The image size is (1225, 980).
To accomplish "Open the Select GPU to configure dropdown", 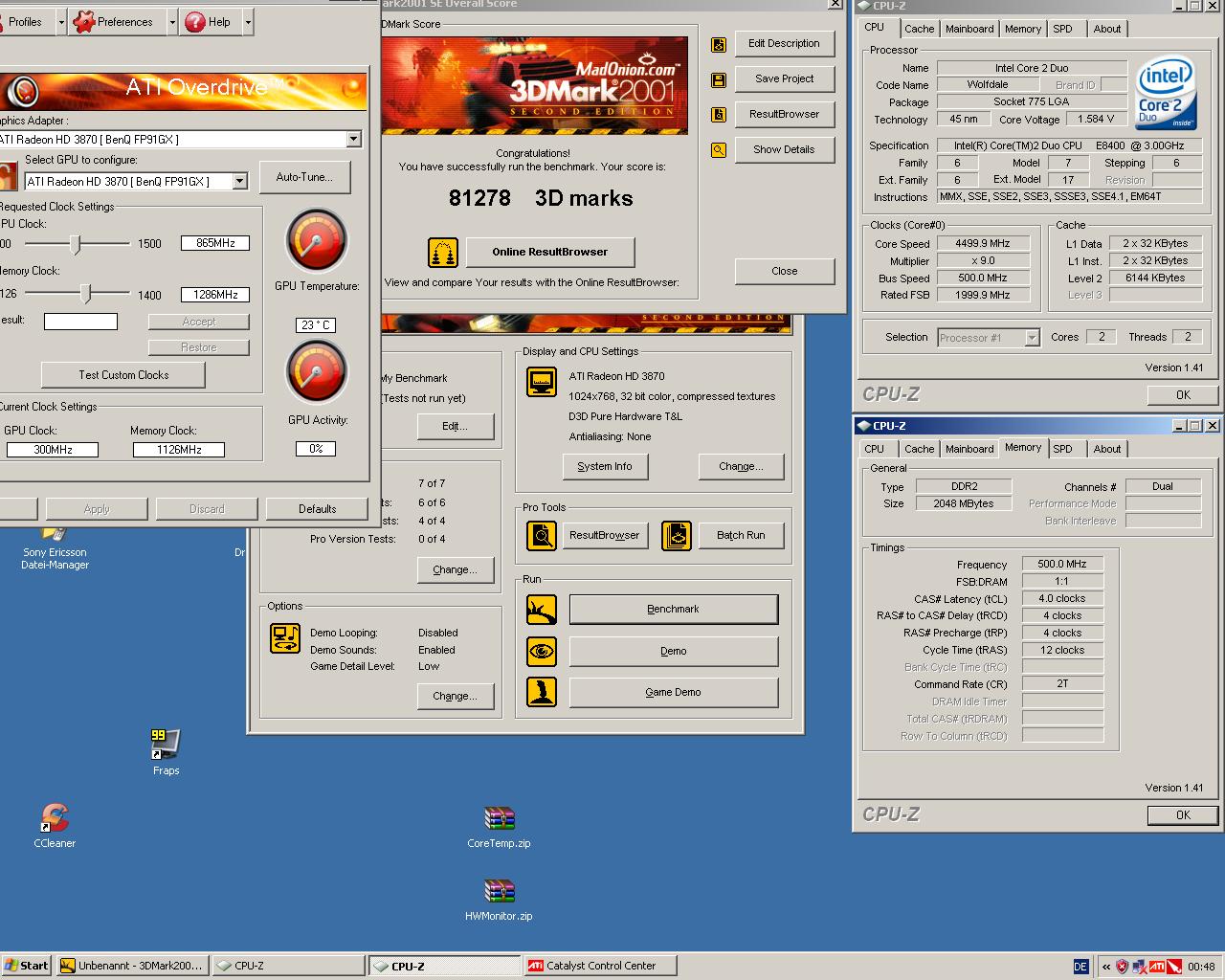I will click(x=240, y=182).
